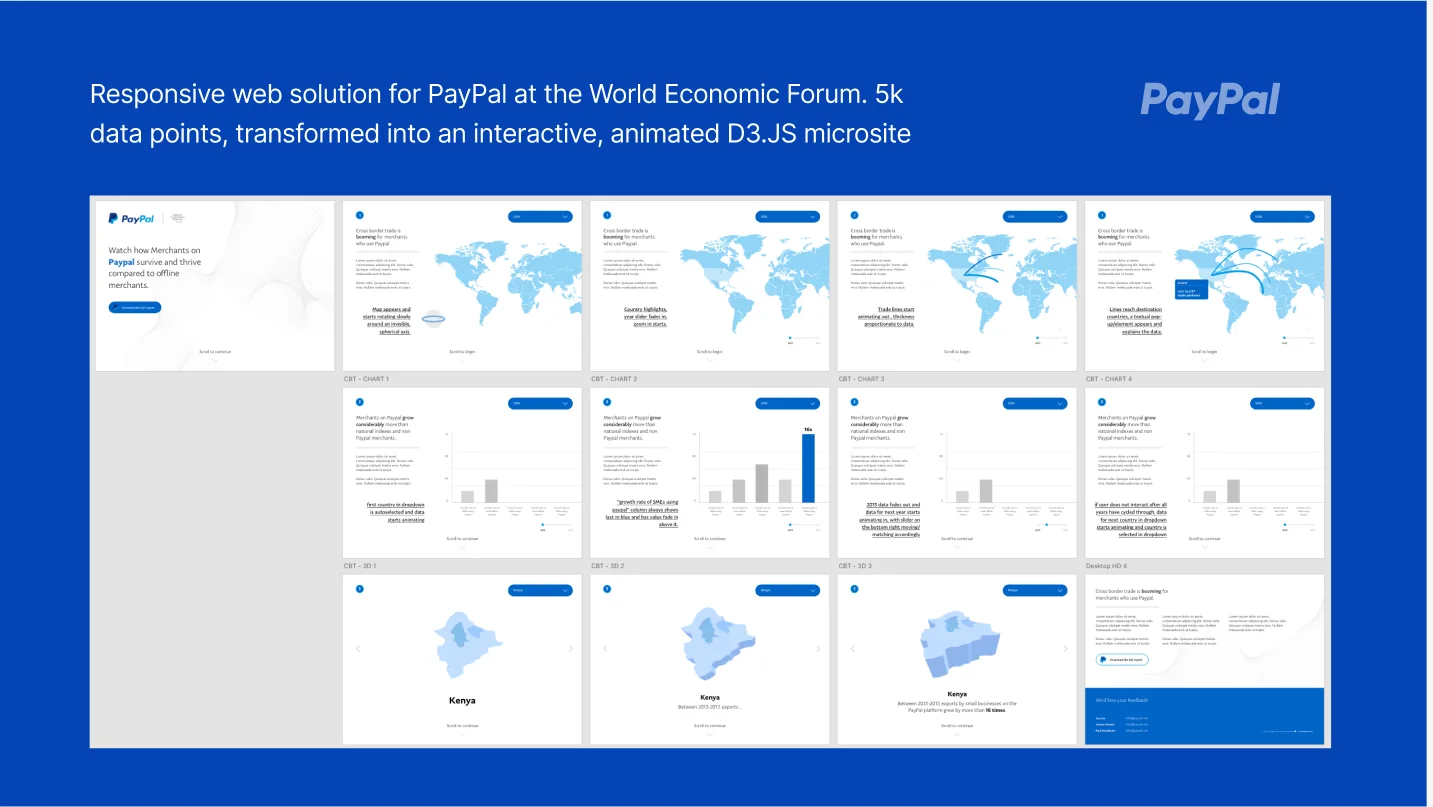
Task: Click blue trade-partners popup in 'Lines reach destination' frame
Action: coord(1192,290)
